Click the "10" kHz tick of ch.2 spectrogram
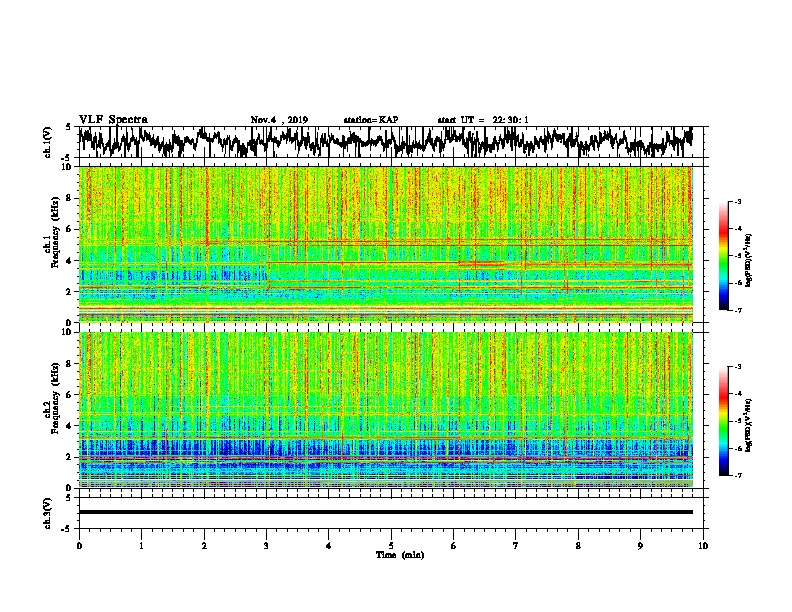 pos(68,332)
